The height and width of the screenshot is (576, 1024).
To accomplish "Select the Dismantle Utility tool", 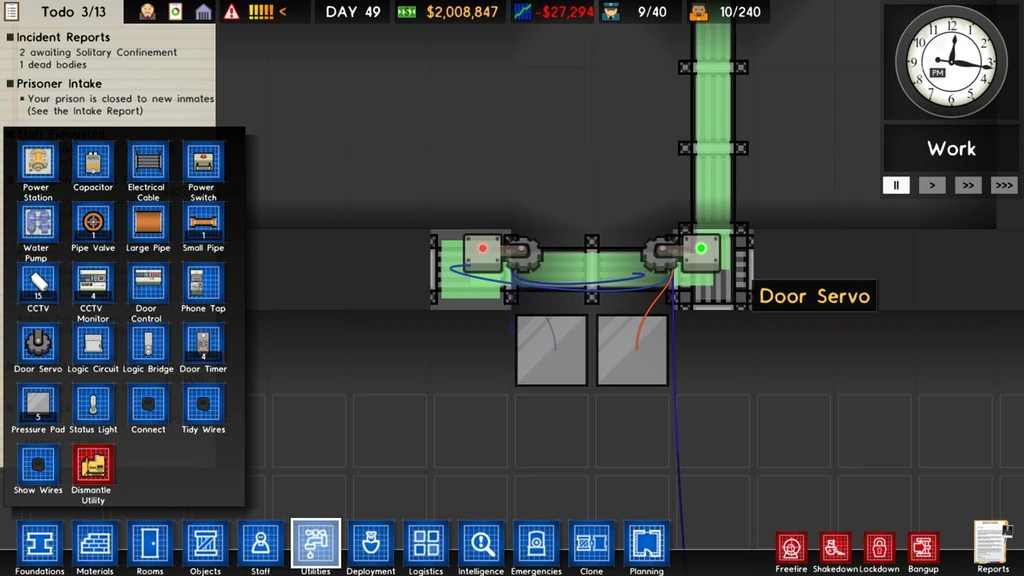I will coord(93,465).
